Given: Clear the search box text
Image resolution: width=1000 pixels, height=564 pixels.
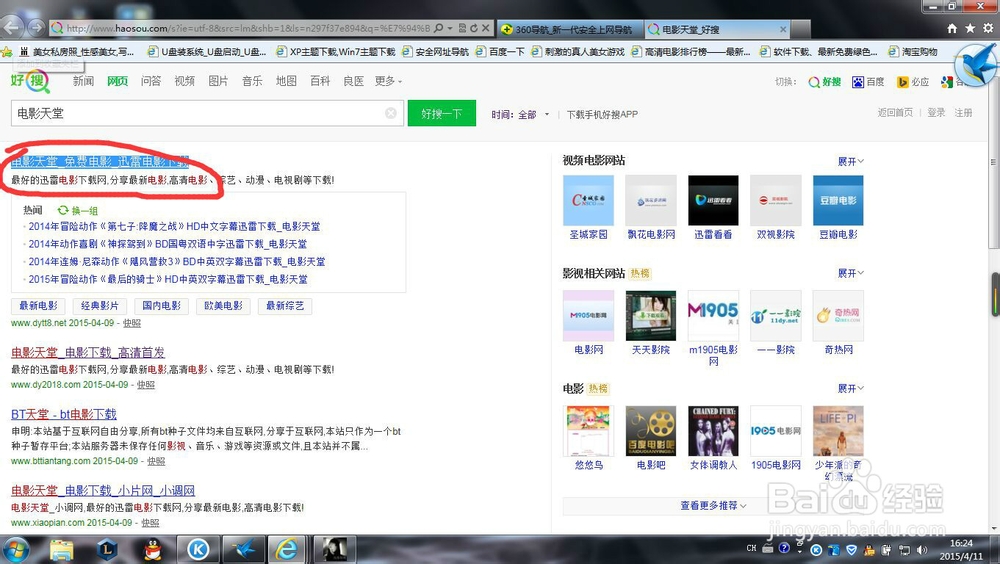Looking at the screenshot, I should coord(390,113).
